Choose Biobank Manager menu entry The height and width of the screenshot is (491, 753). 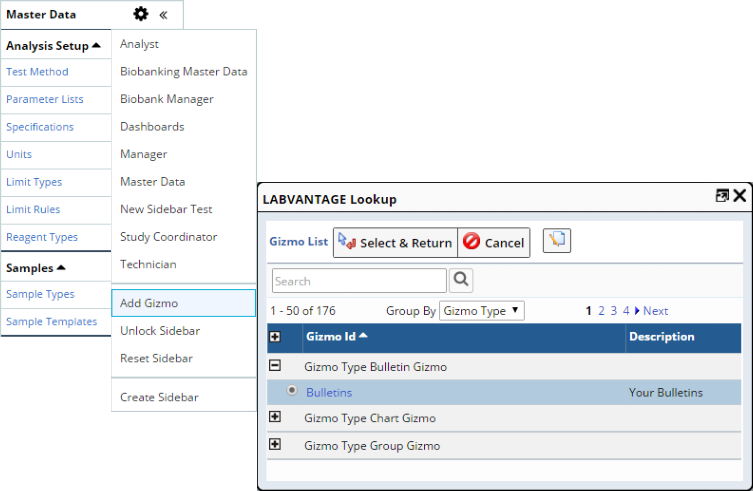167,99
